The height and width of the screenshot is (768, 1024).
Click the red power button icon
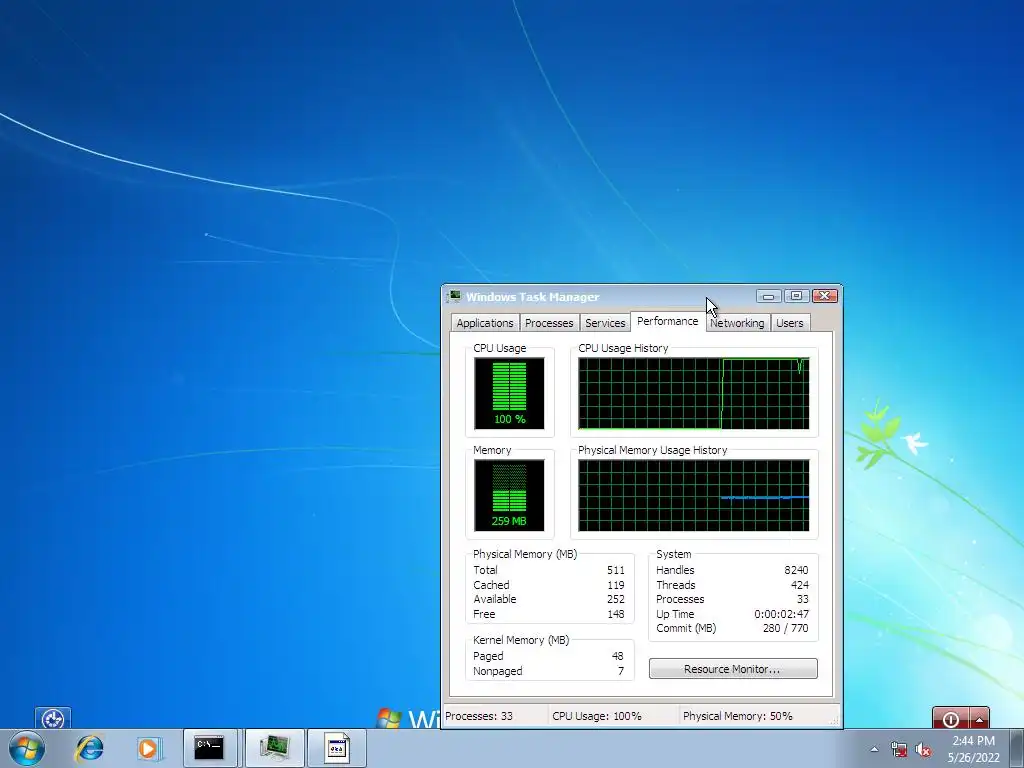pyautogui.click(x=951, y=719)
